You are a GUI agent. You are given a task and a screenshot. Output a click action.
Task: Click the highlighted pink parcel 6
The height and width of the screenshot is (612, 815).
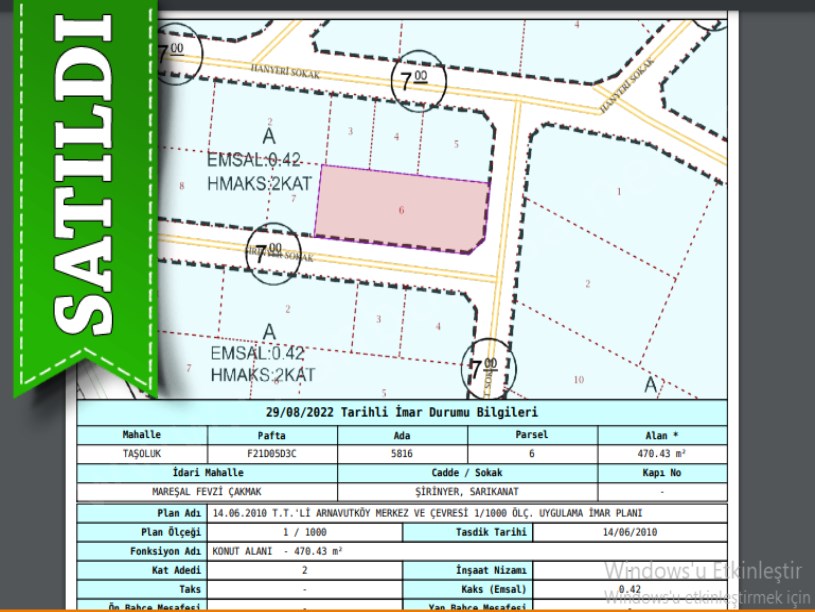click(x=402, y=210)
